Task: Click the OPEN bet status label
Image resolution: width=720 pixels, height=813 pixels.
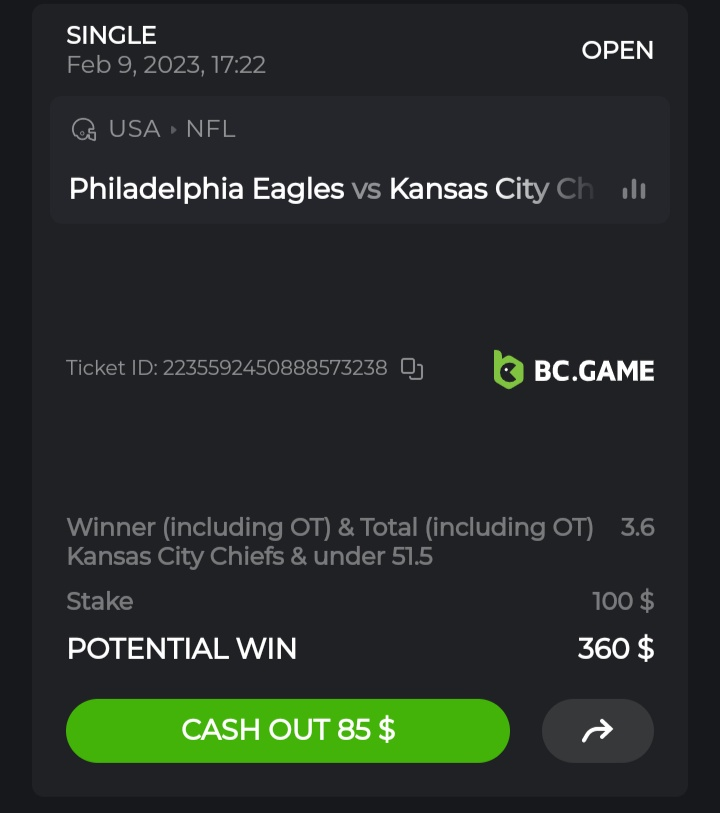Action: pyautogui.click(x=617, y=50)
